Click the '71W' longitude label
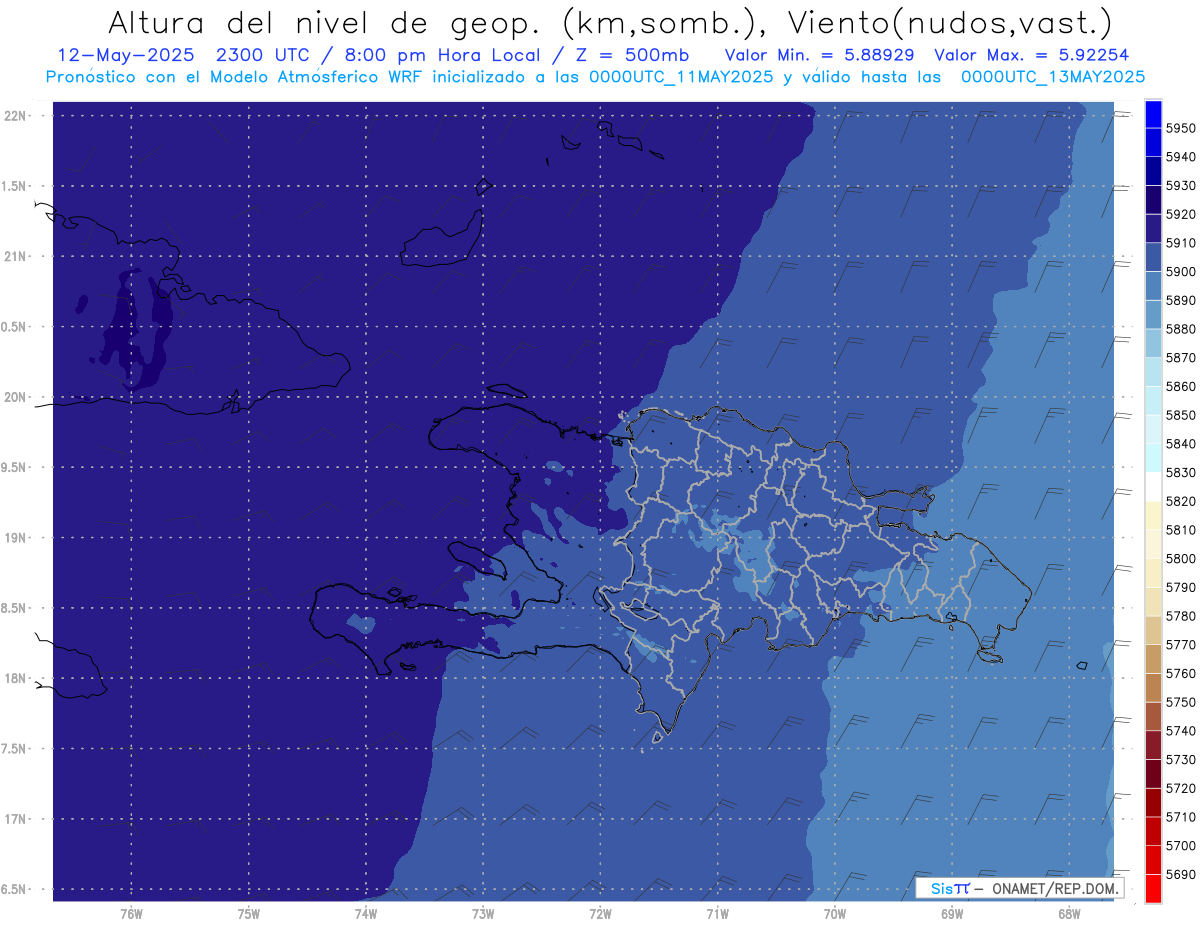Screen dimensions: 1200x927 click(x=717, y=913)
